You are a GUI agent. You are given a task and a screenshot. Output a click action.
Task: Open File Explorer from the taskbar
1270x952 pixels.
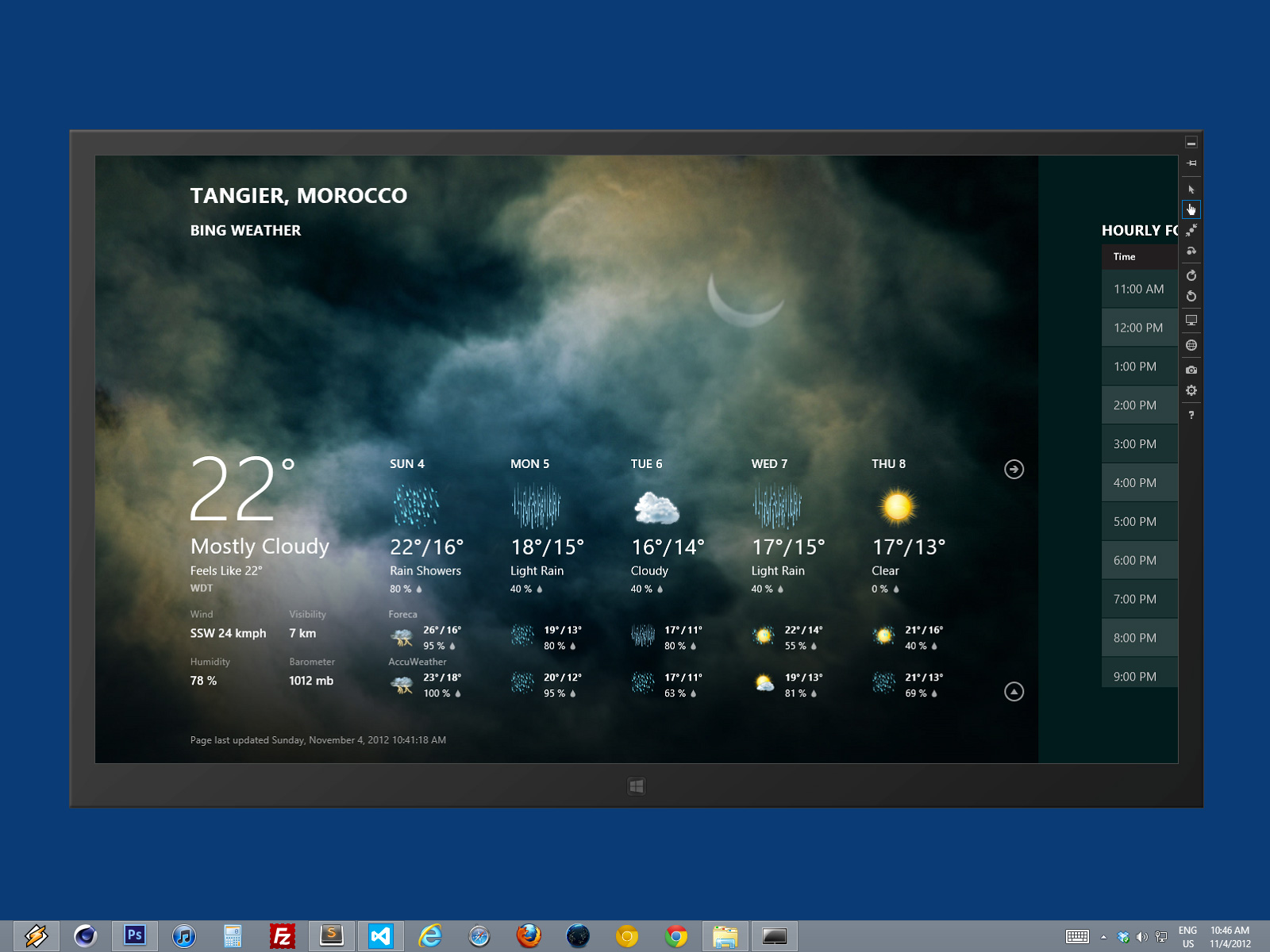coord(725,937)
